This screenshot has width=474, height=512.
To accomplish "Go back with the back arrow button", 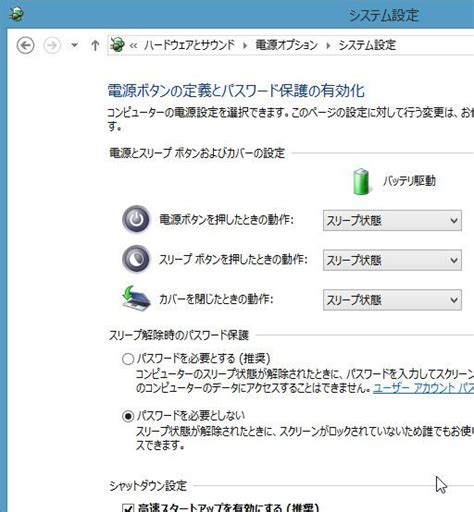I will pos(25,45).
